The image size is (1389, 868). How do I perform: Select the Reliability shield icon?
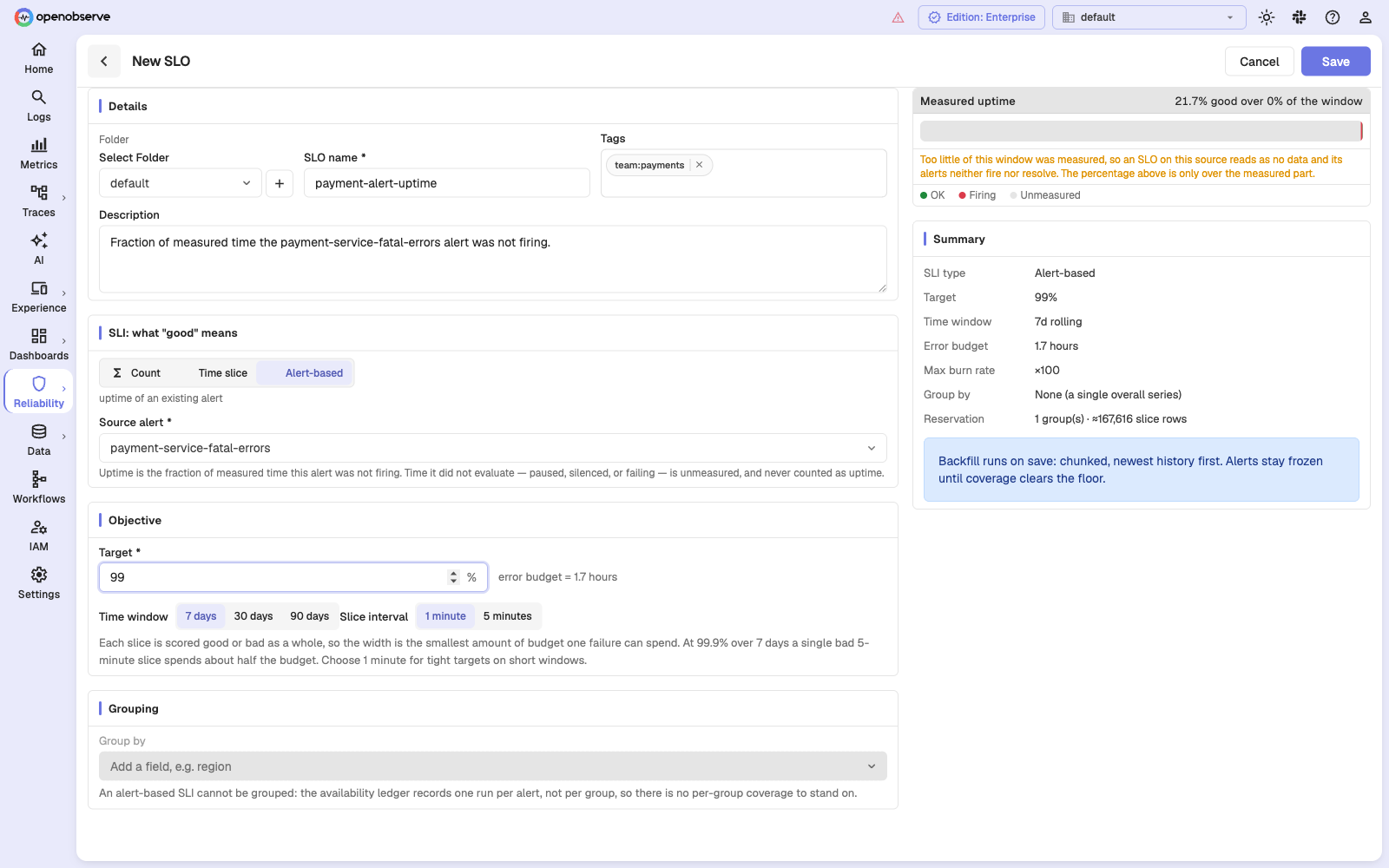[39, 384]
